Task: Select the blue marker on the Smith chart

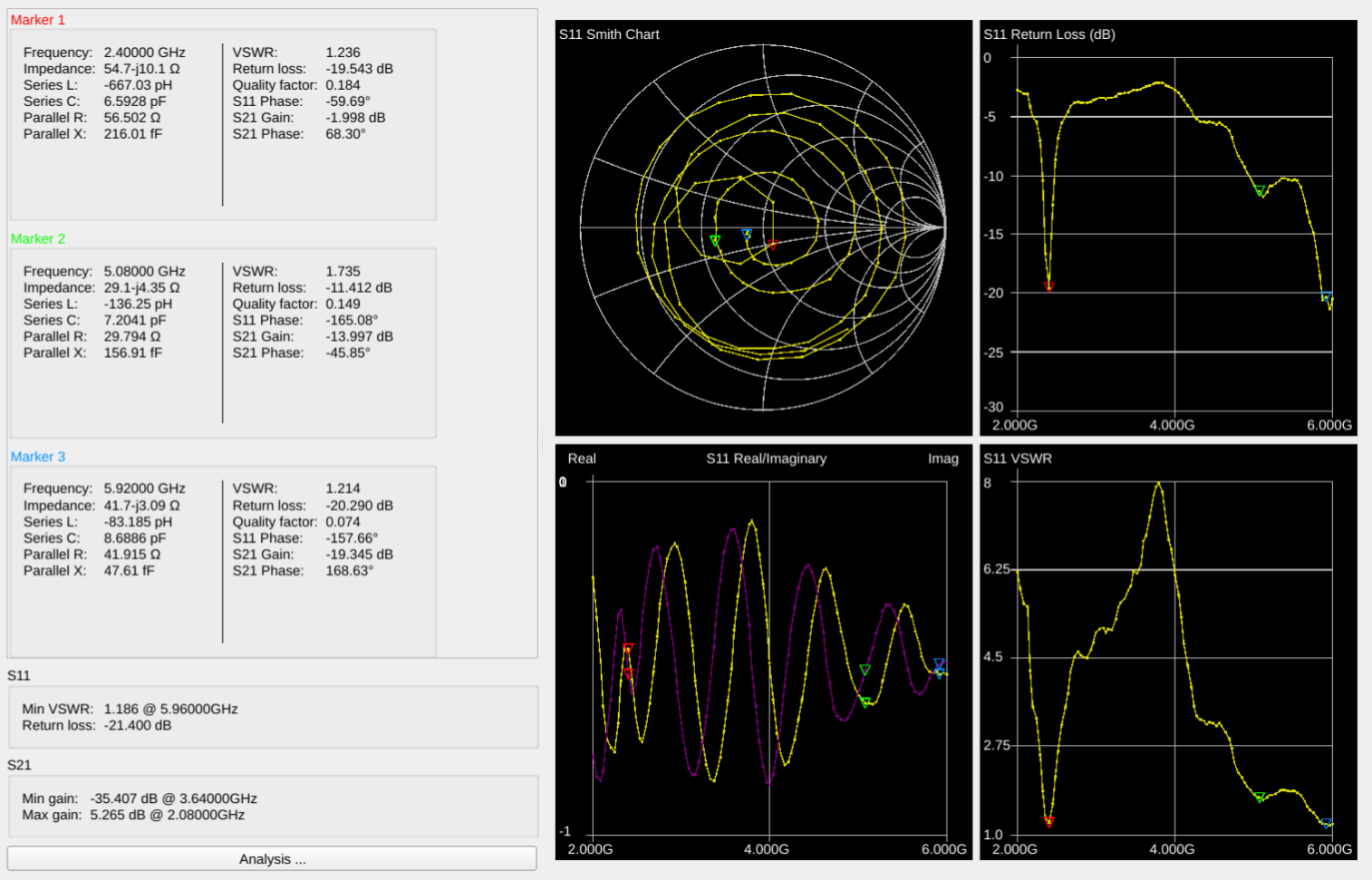Action: pos(747,234)
